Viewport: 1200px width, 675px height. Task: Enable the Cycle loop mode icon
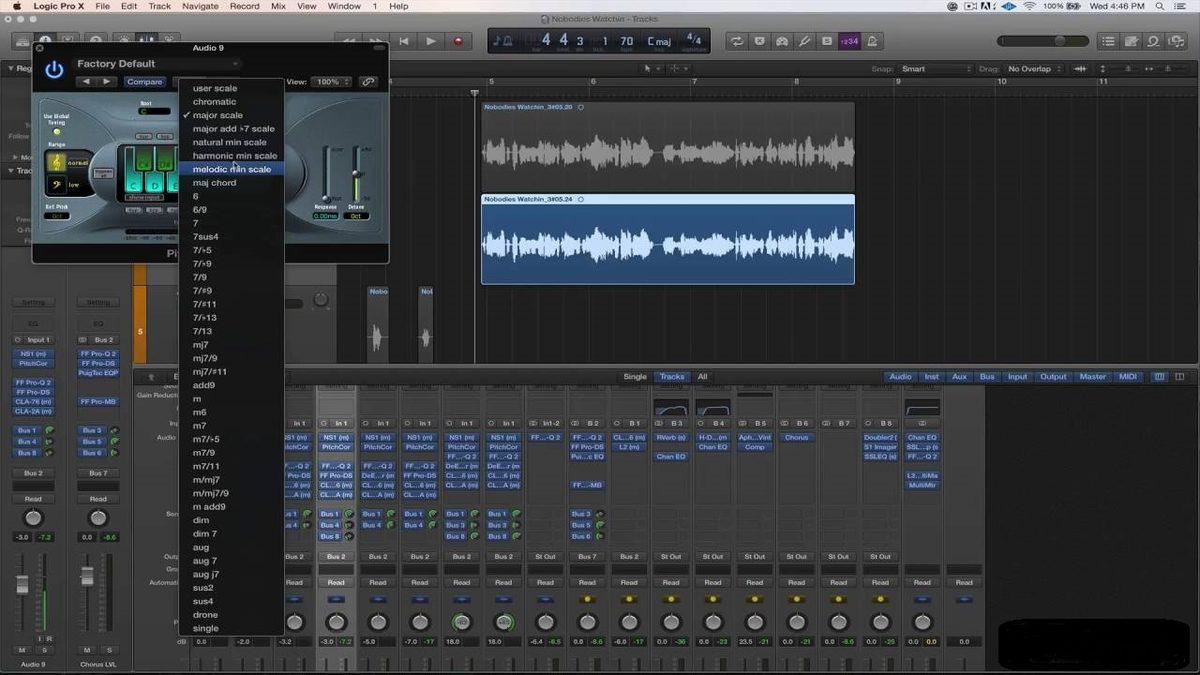(737, 41)
